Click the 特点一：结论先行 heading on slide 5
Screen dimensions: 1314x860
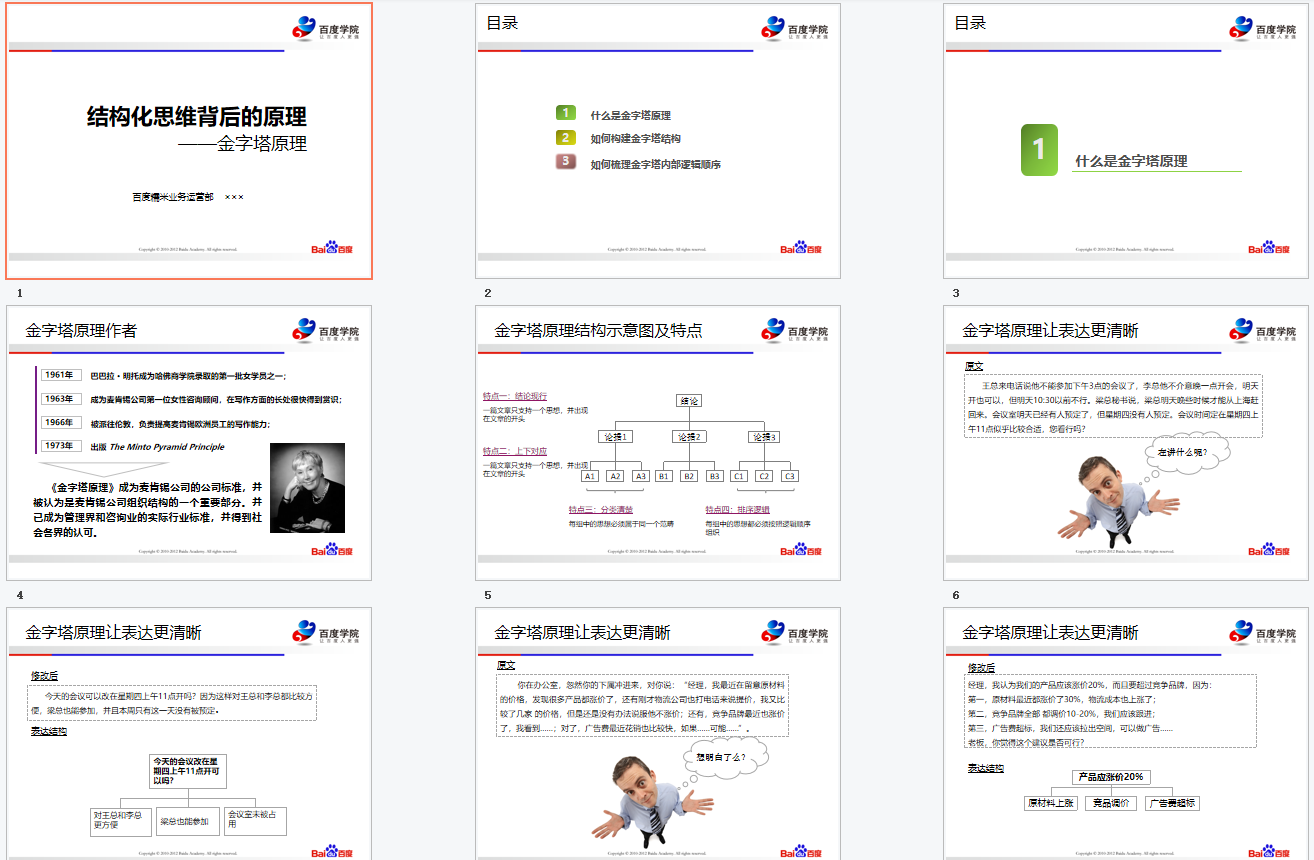tap(515, 396)
